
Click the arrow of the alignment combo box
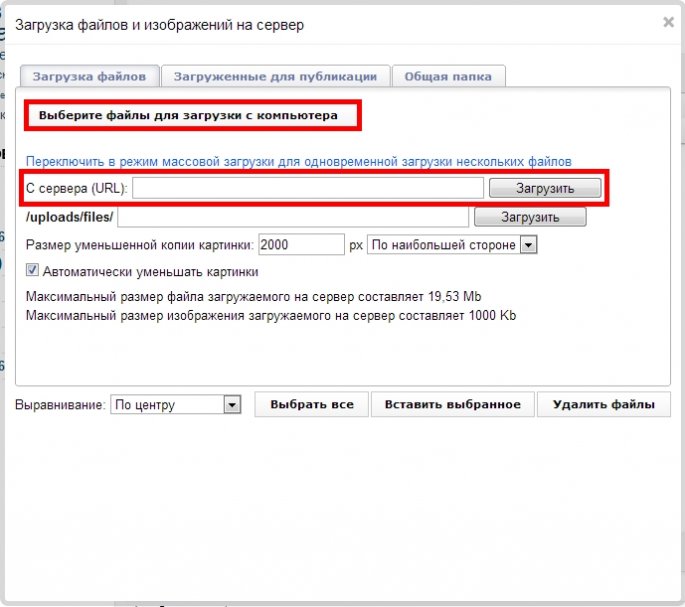tap(232, 405)
